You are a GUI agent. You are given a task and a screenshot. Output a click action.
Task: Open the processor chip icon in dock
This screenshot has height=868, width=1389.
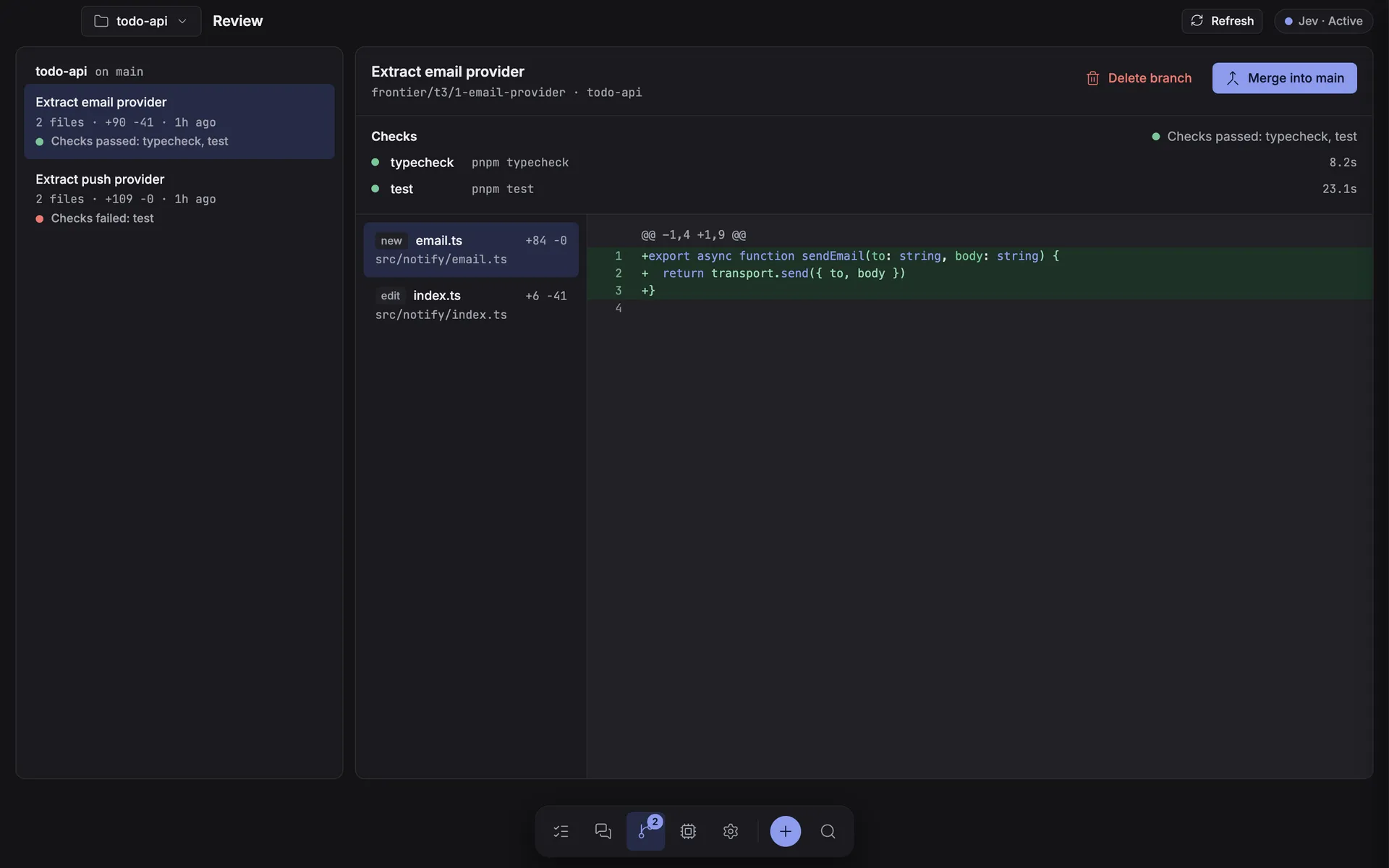coord(688,831)
